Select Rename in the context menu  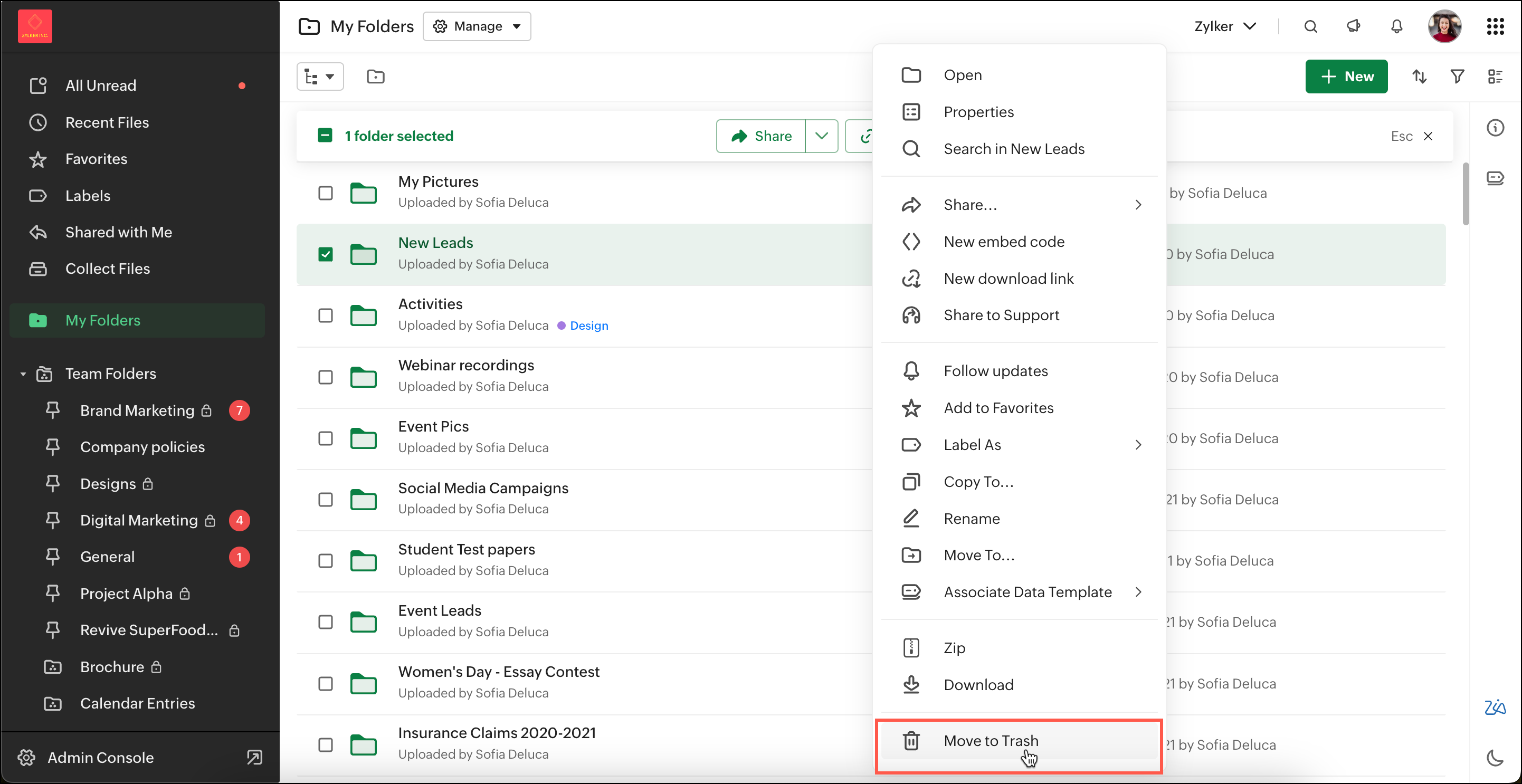[972, 519]
